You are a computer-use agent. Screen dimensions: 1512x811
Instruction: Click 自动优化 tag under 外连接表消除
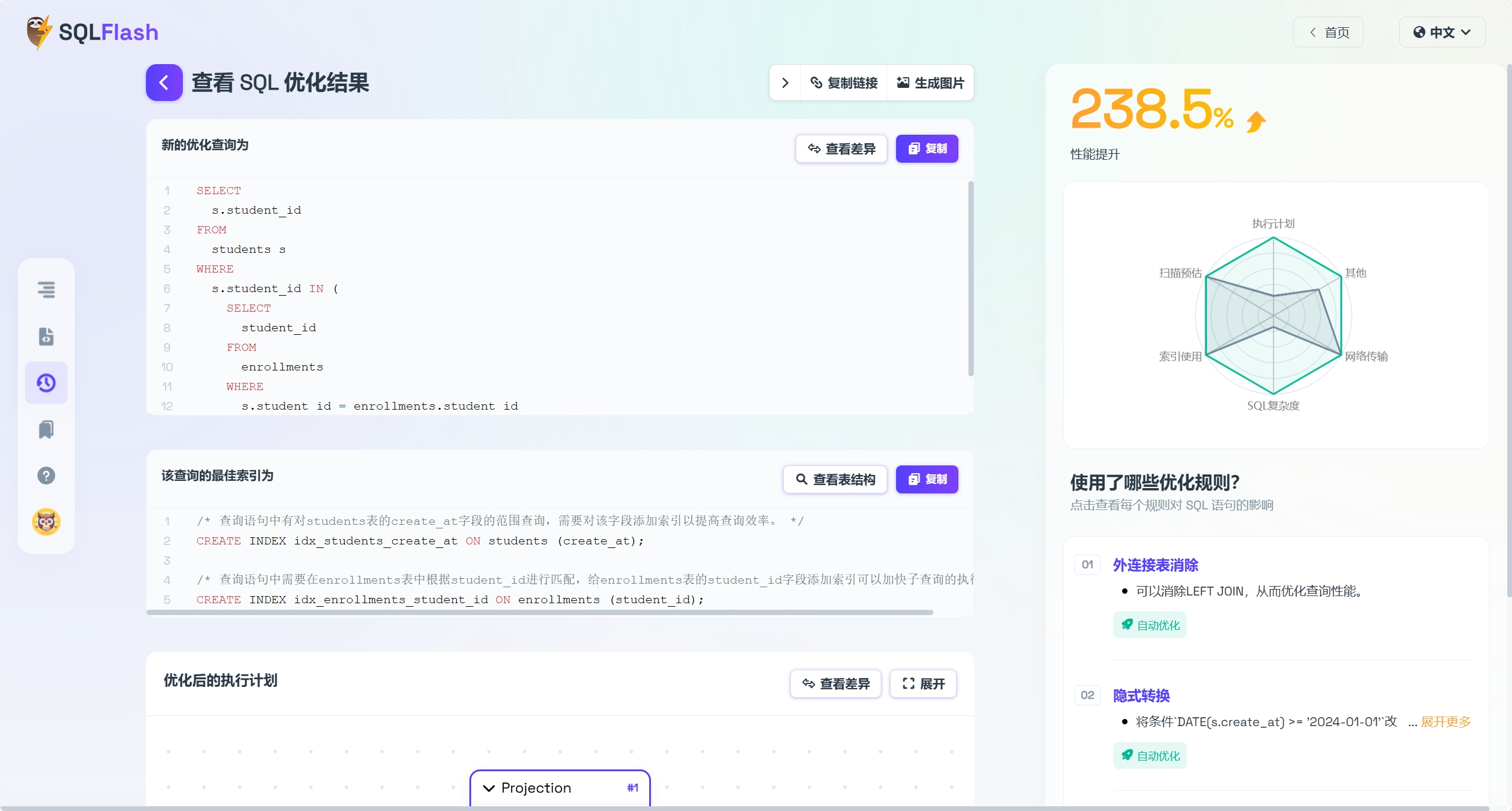click(1149, 625)
